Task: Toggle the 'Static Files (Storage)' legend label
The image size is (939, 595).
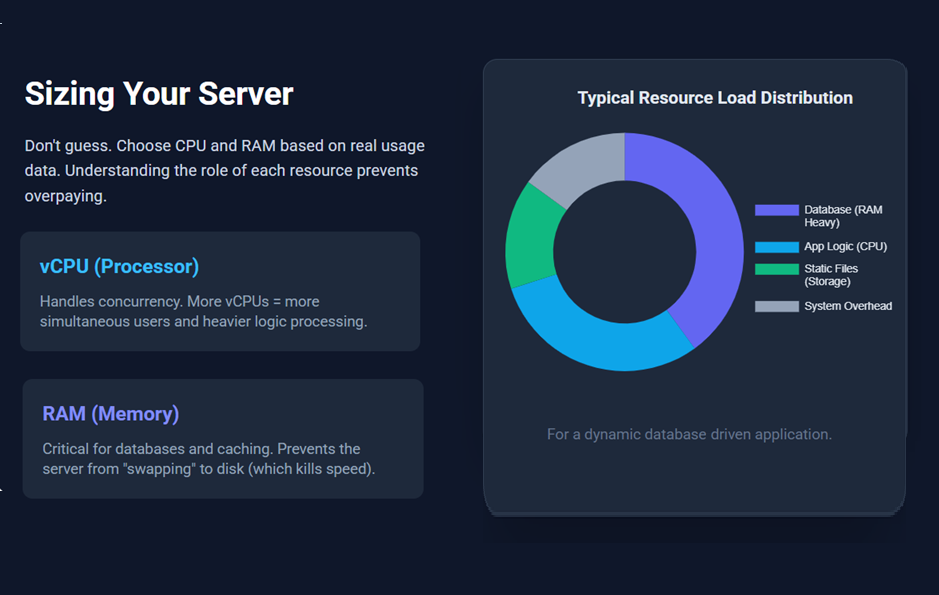Action: 831,275
